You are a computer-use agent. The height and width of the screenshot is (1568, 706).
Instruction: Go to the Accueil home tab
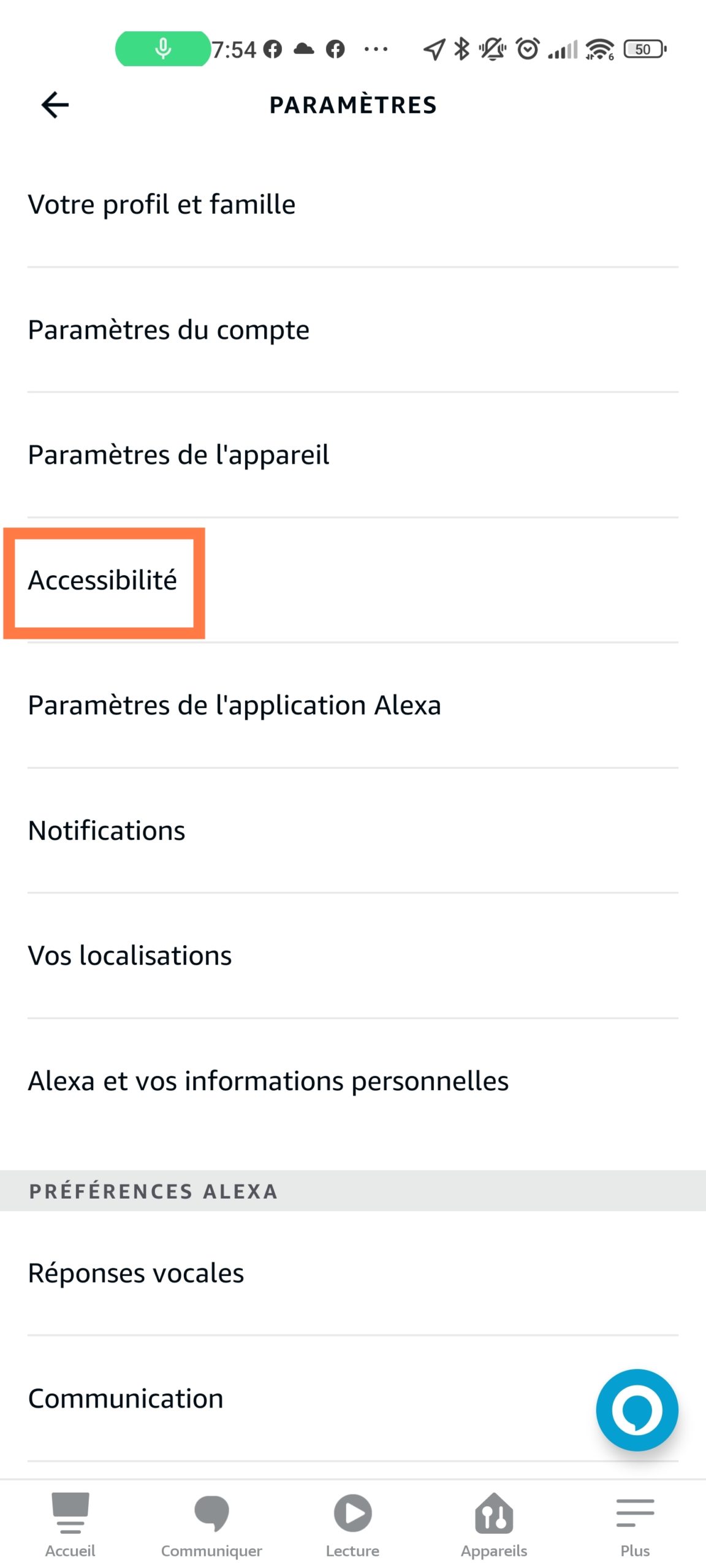coord(70,1525)
